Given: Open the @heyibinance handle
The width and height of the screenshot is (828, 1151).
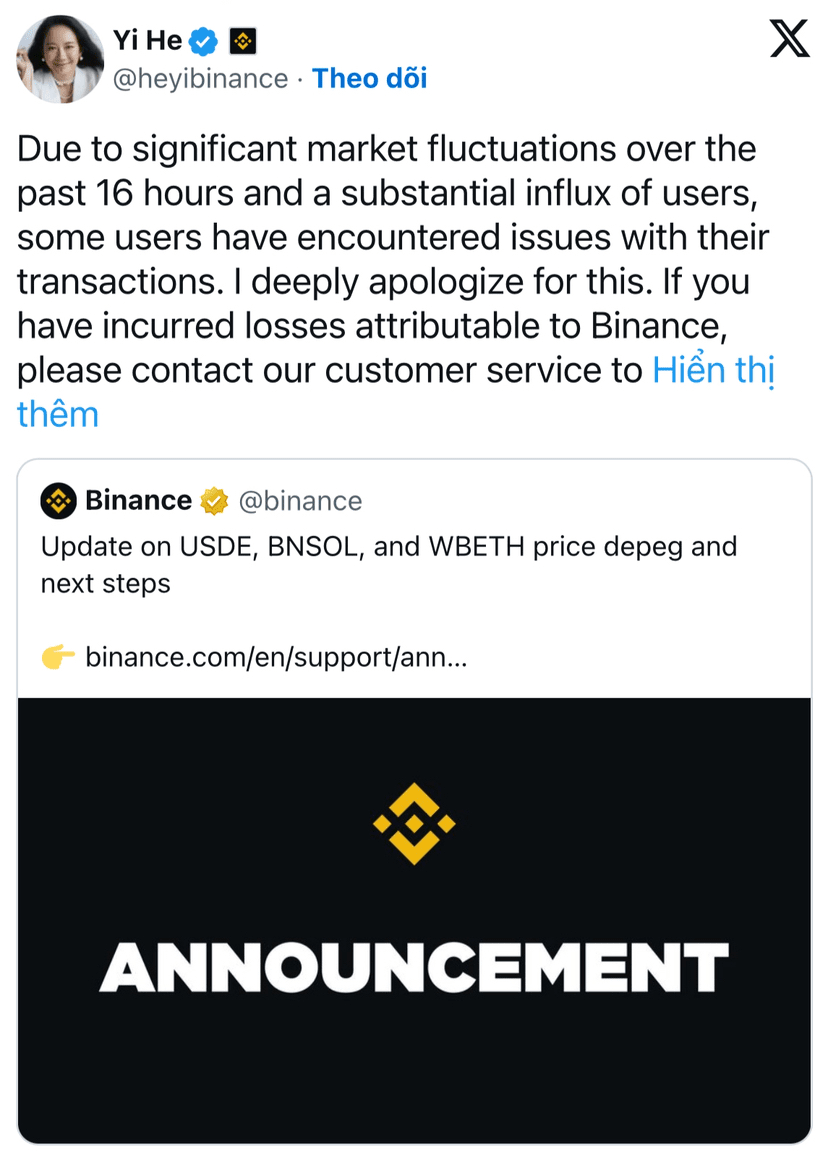Looking at the screenshot, I should [200, 79].
